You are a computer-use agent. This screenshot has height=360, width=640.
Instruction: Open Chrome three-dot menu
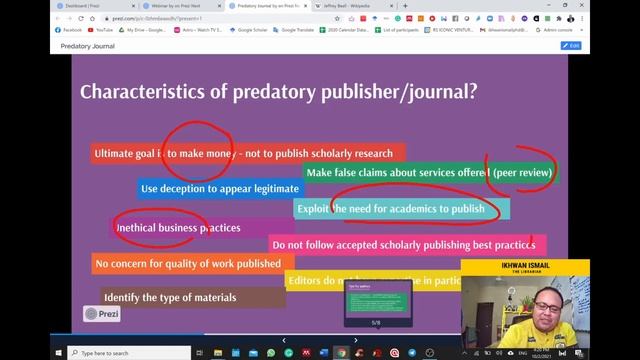coord(582,19)
